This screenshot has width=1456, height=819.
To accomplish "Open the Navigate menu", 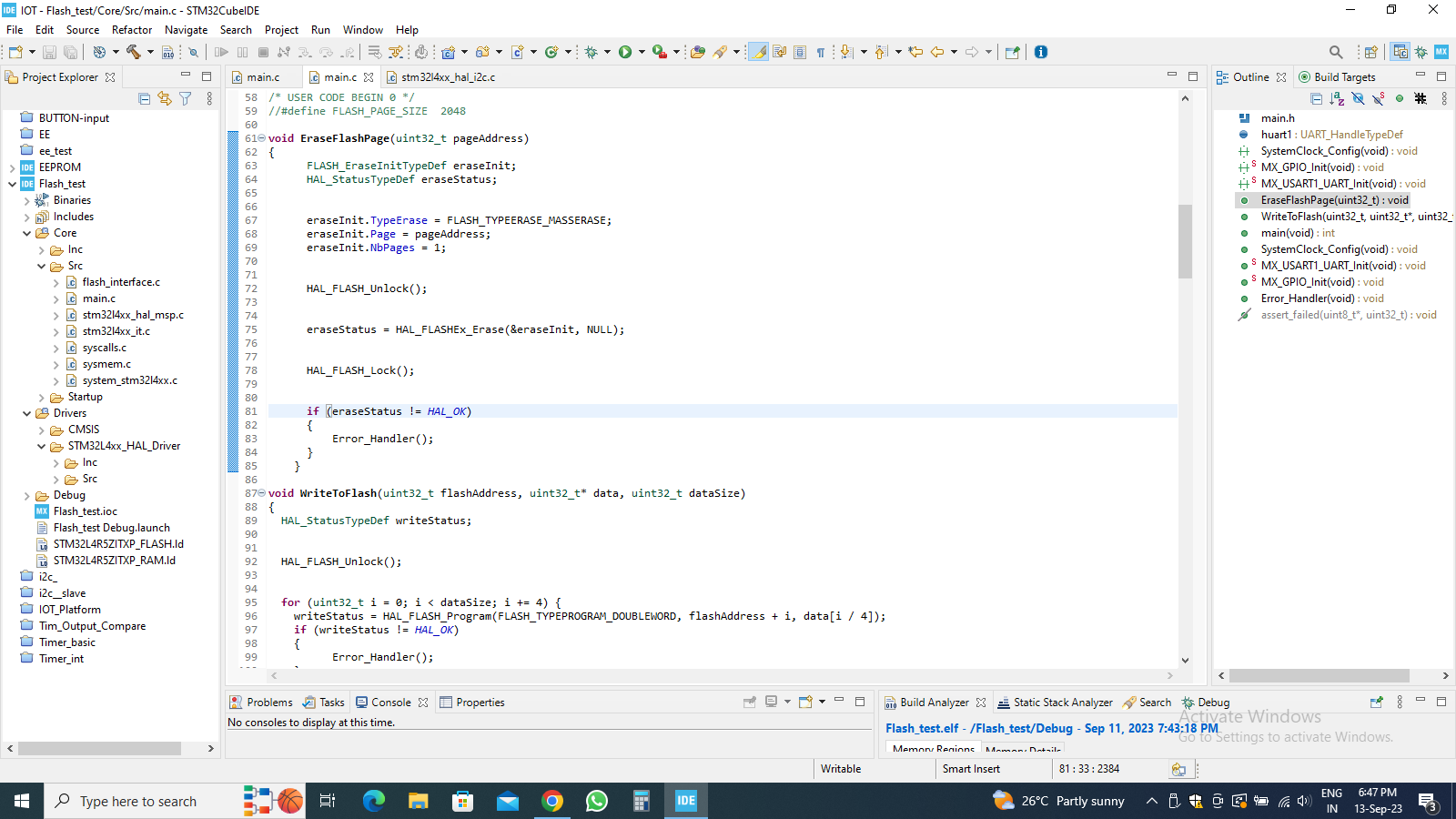I will 186,30.
